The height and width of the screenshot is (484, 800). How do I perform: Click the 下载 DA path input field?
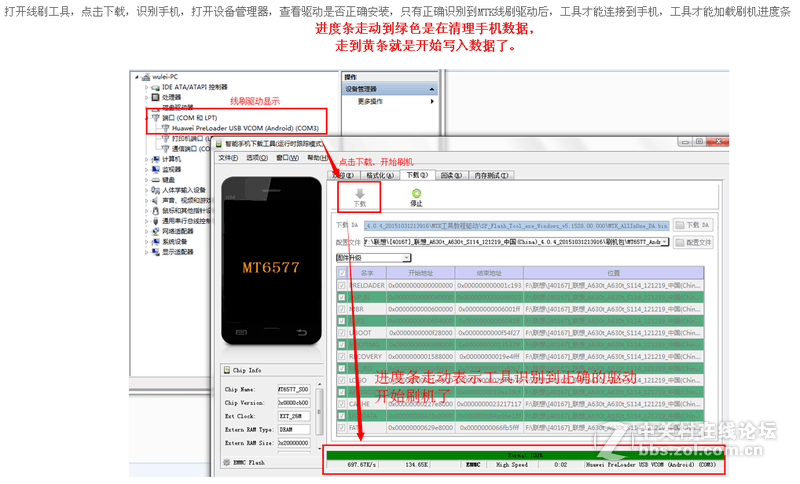point(516,225)
